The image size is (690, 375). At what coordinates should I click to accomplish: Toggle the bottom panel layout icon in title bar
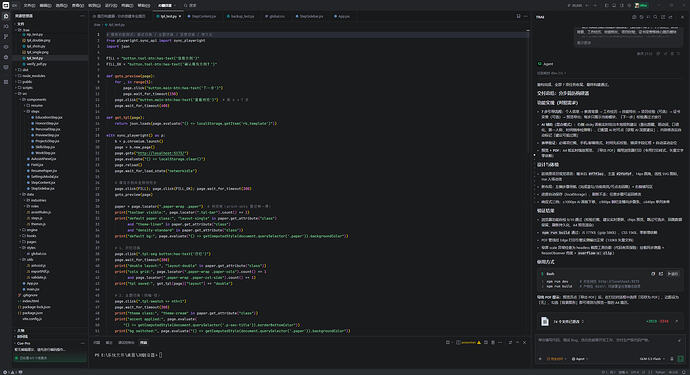(x=614, y=5)
